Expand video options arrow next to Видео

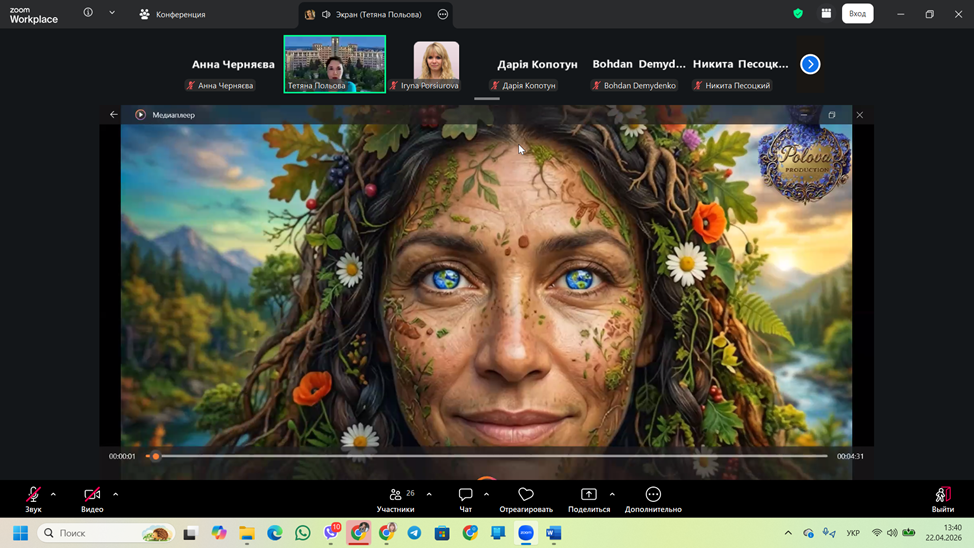click(116, 495)
